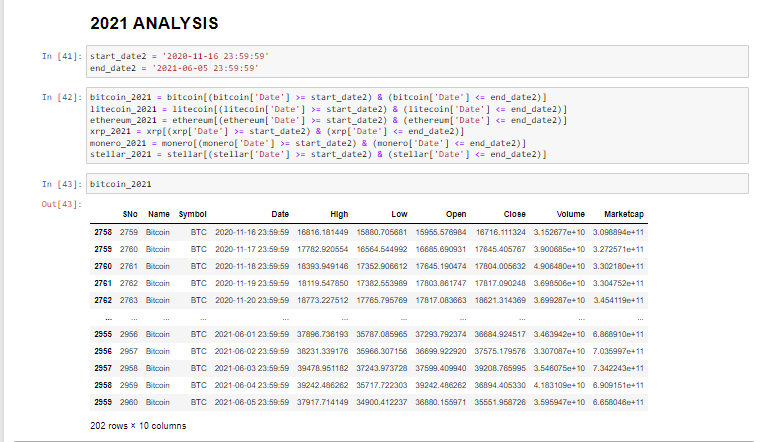The width and height of the screenshot is (764, 442).
Task: Click the Open column header
Action: coord(456,214)
